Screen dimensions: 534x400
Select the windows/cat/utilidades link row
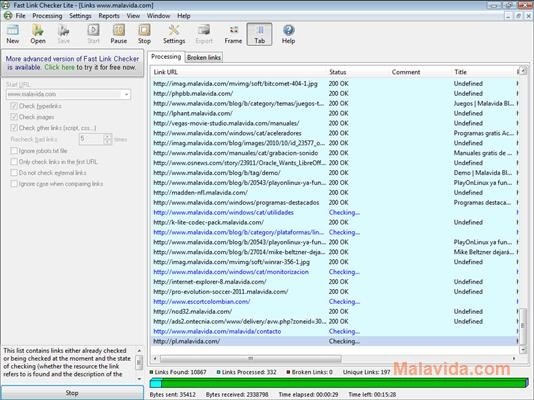(x=334, y=212)
